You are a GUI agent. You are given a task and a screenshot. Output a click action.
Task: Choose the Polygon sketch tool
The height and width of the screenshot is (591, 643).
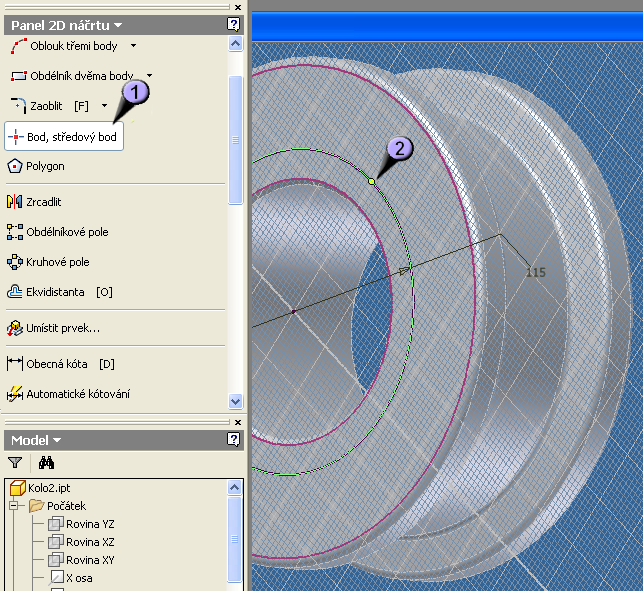45,166
